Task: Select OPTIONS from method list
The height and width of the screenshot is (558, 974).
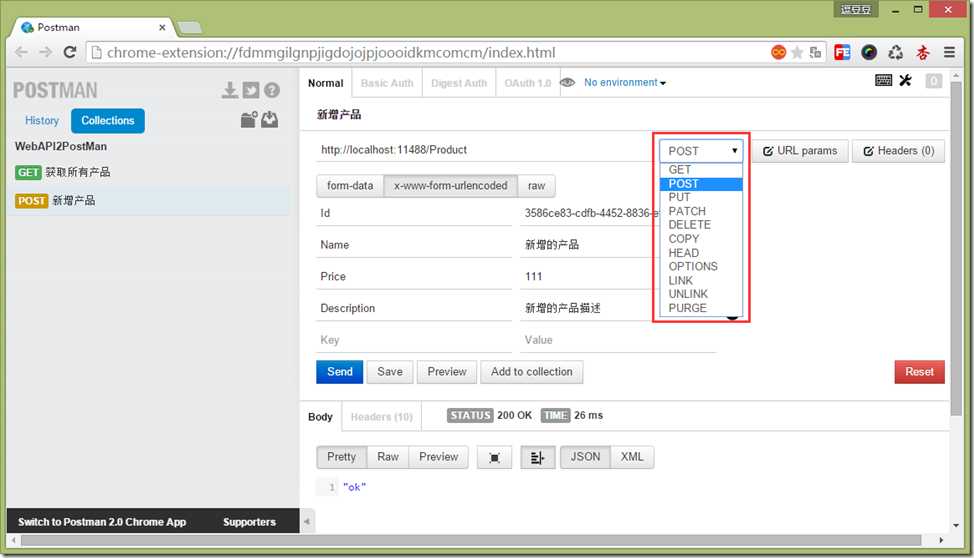Action: [x=701, y=267]
